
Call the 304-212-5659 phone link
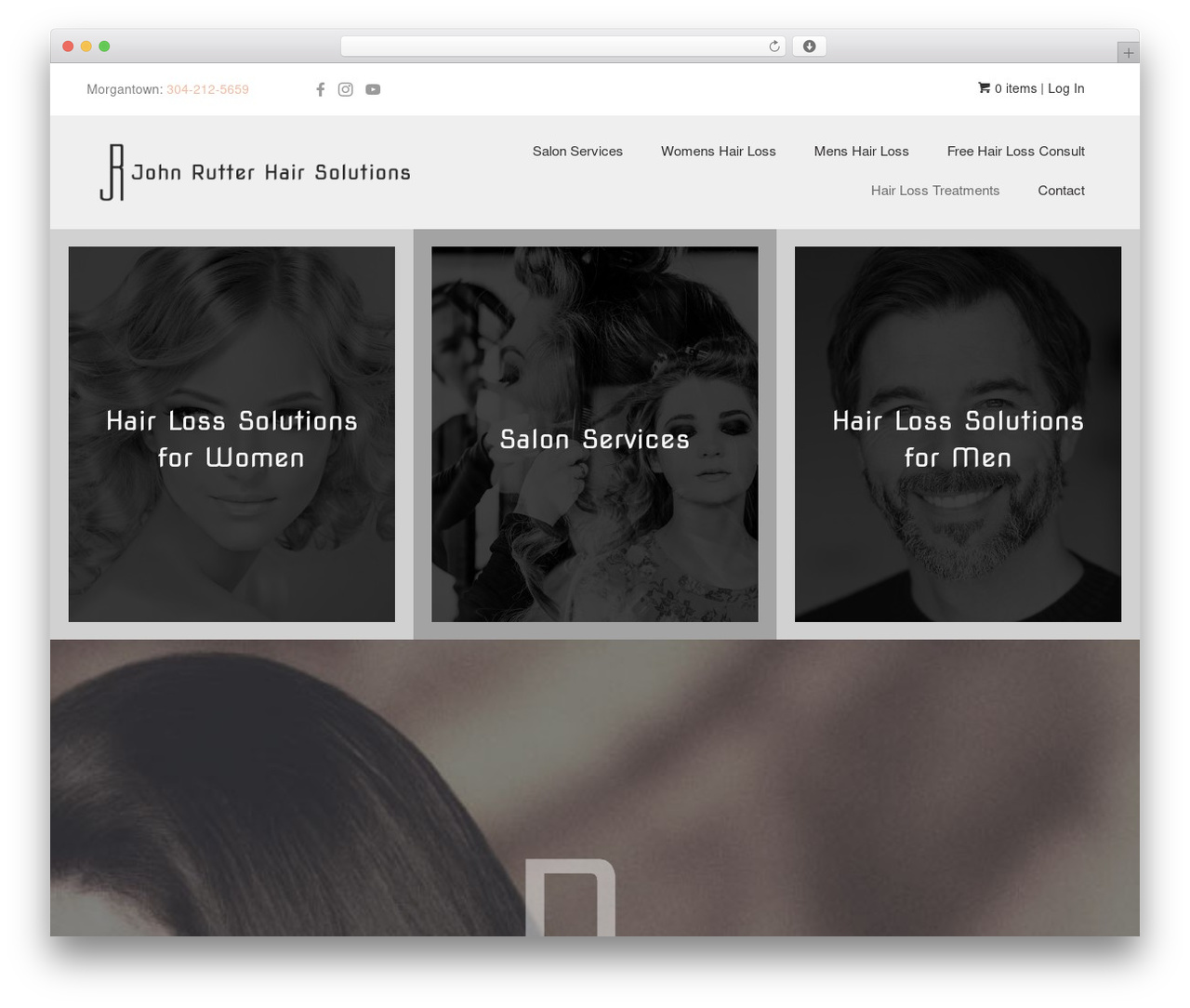[207, 89]
